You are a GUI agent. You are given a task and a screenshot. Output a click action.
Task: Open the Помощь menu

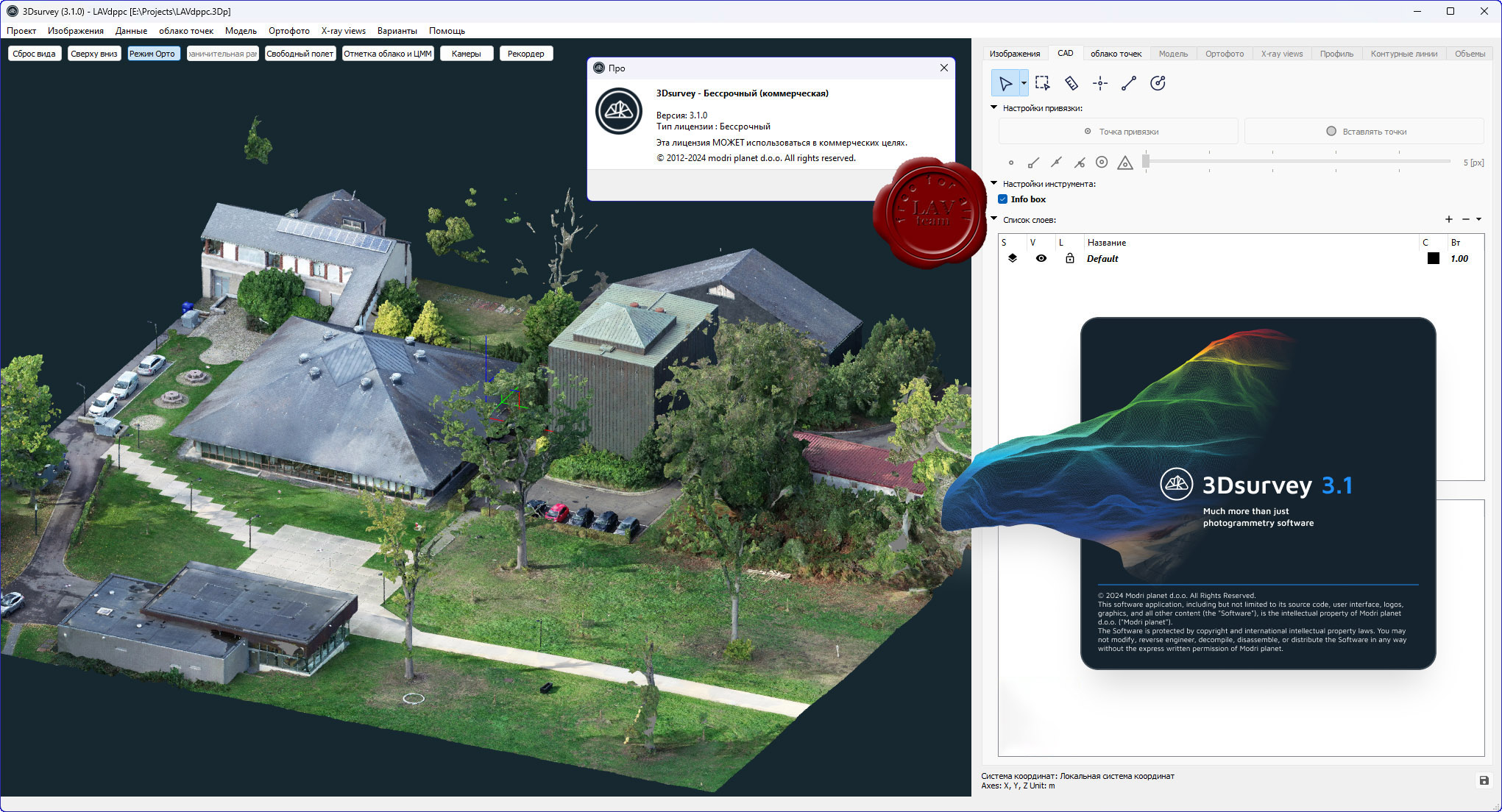click(447, 31)
